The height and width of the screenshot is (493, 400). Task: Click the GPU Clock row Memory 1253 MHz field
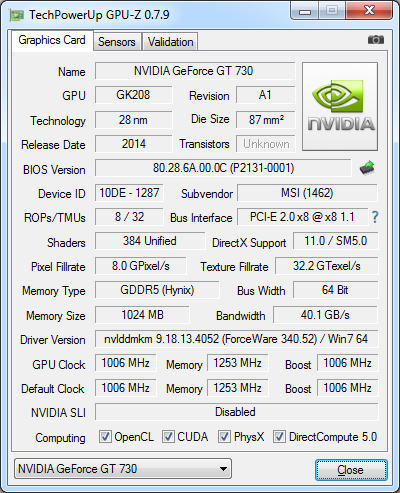click(238, 363)
